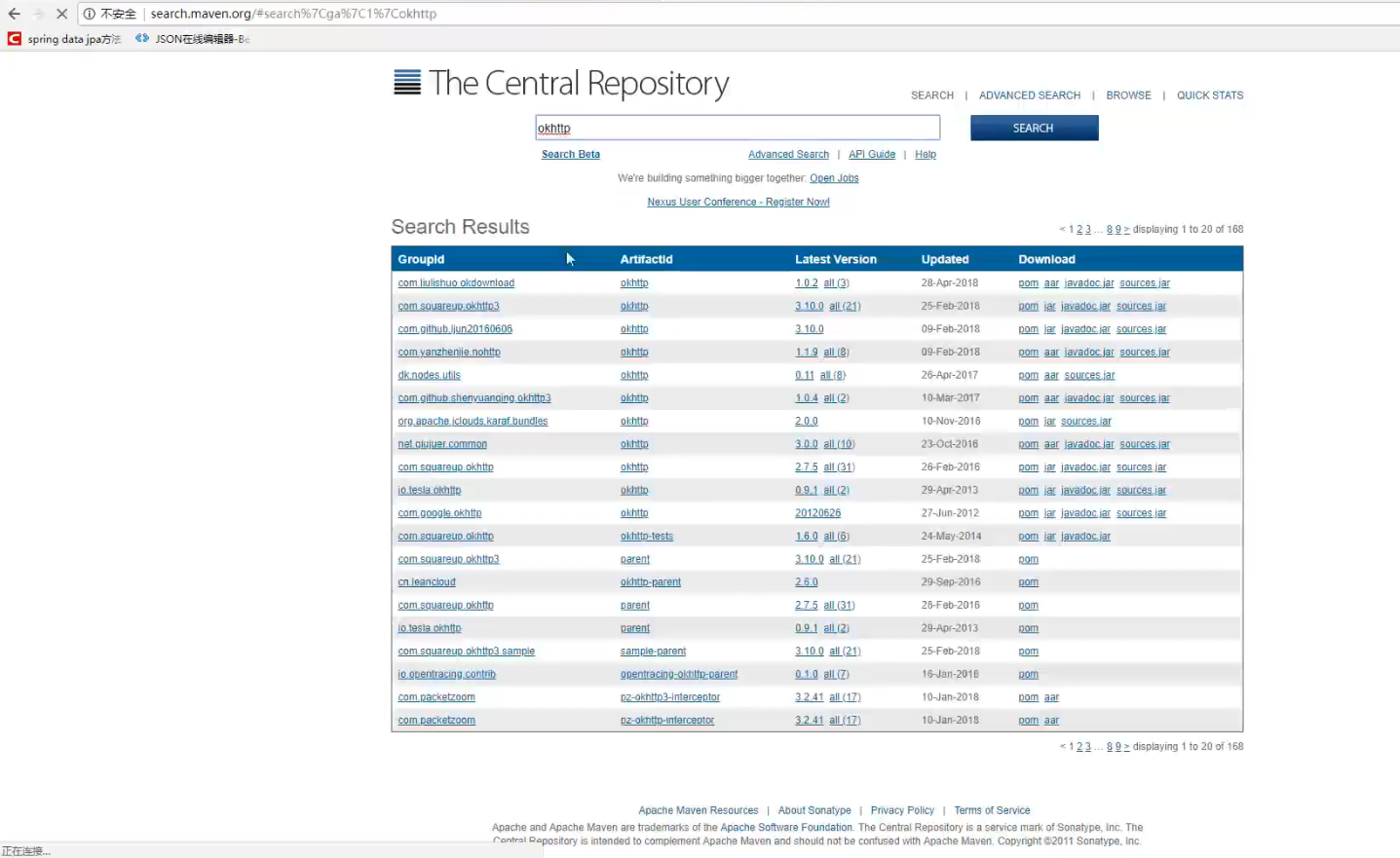Download pom for cn.leancloud okhttp-parent

coord(1029,582)
